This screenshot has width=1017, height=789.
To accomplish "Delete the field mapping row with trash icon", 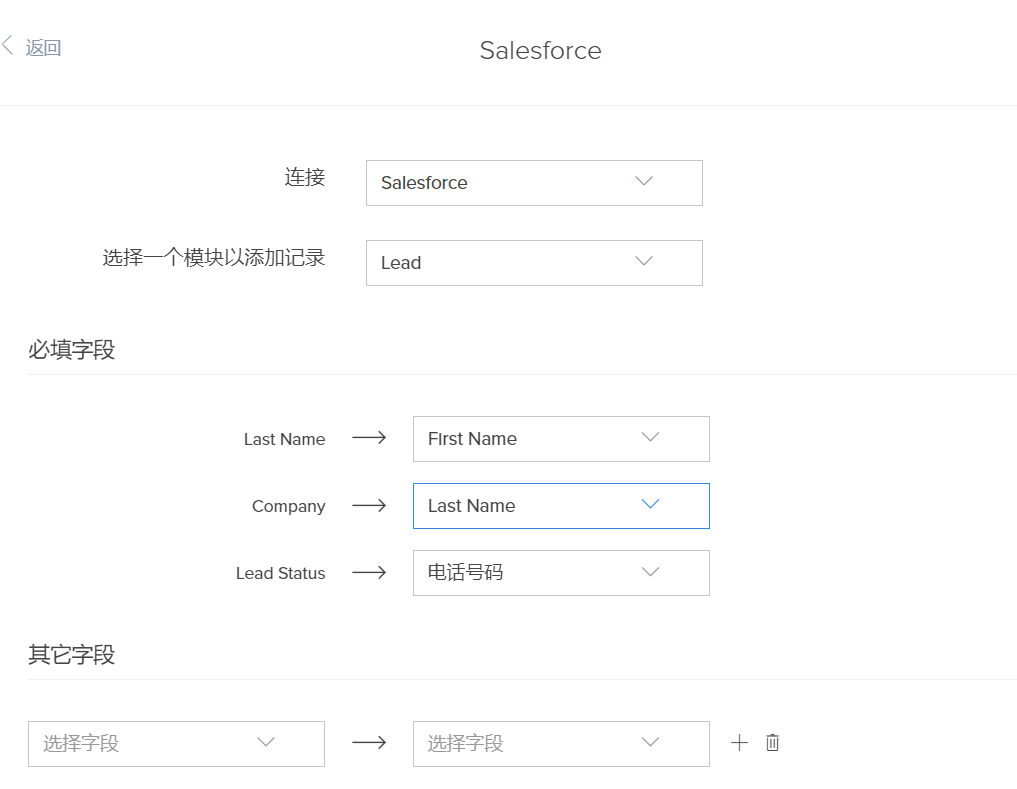I will click(x=772, y=743).
